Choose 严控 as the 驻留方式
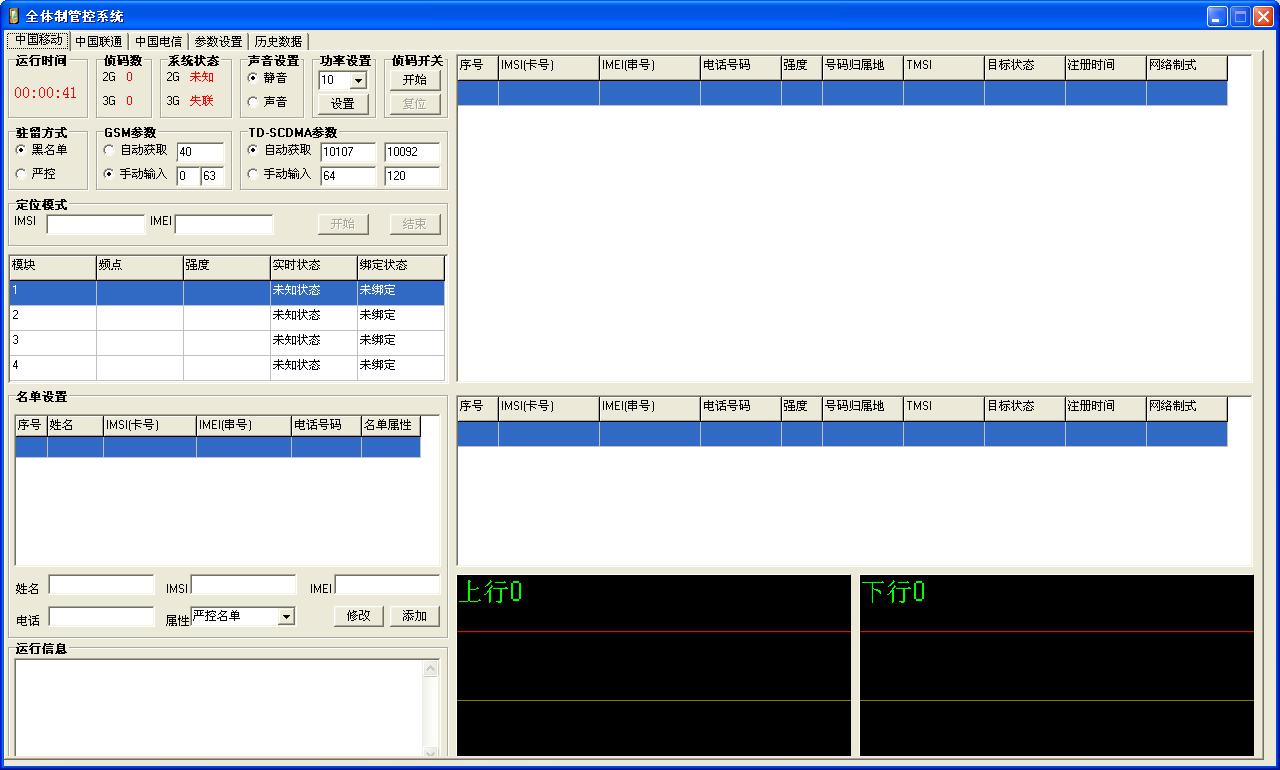The width and height of the screenshot is (1280, 770). click(21, 174)
